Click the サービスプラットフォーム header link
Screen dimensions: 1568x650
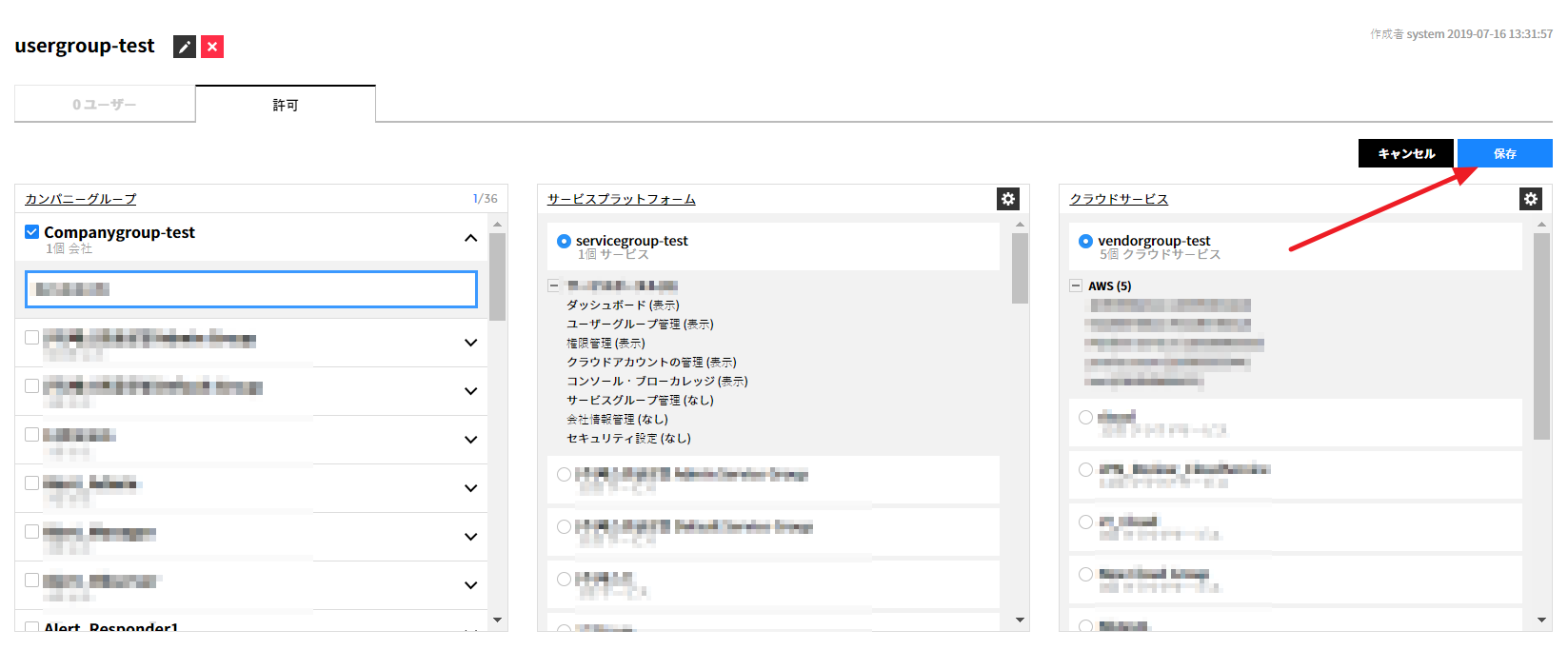(x=622, y=199)
